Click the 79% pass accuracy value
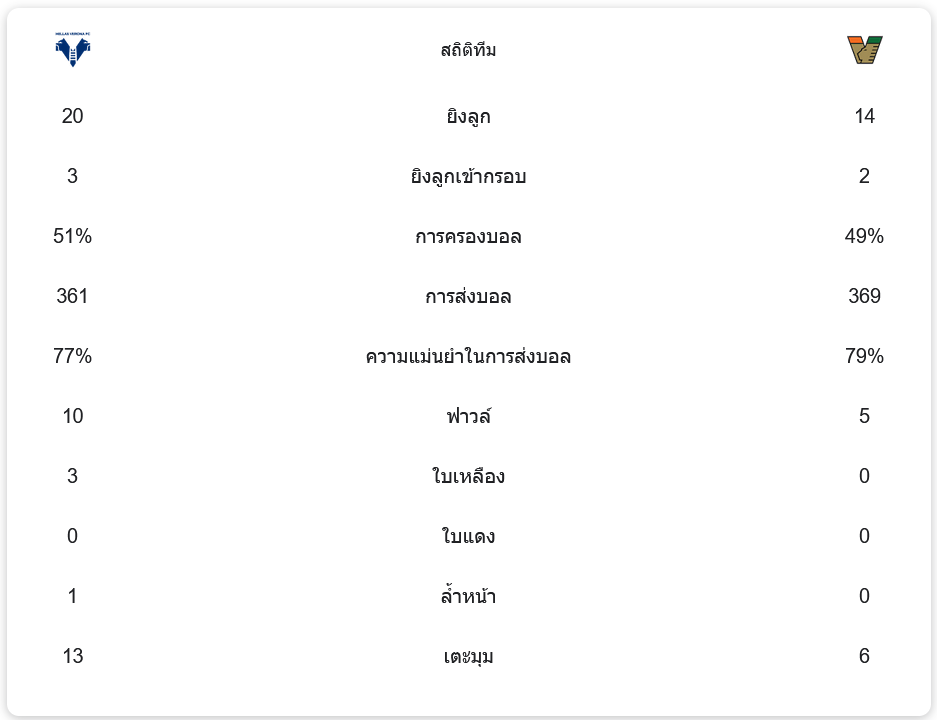937x720 pixels. (x=864, y=357)
